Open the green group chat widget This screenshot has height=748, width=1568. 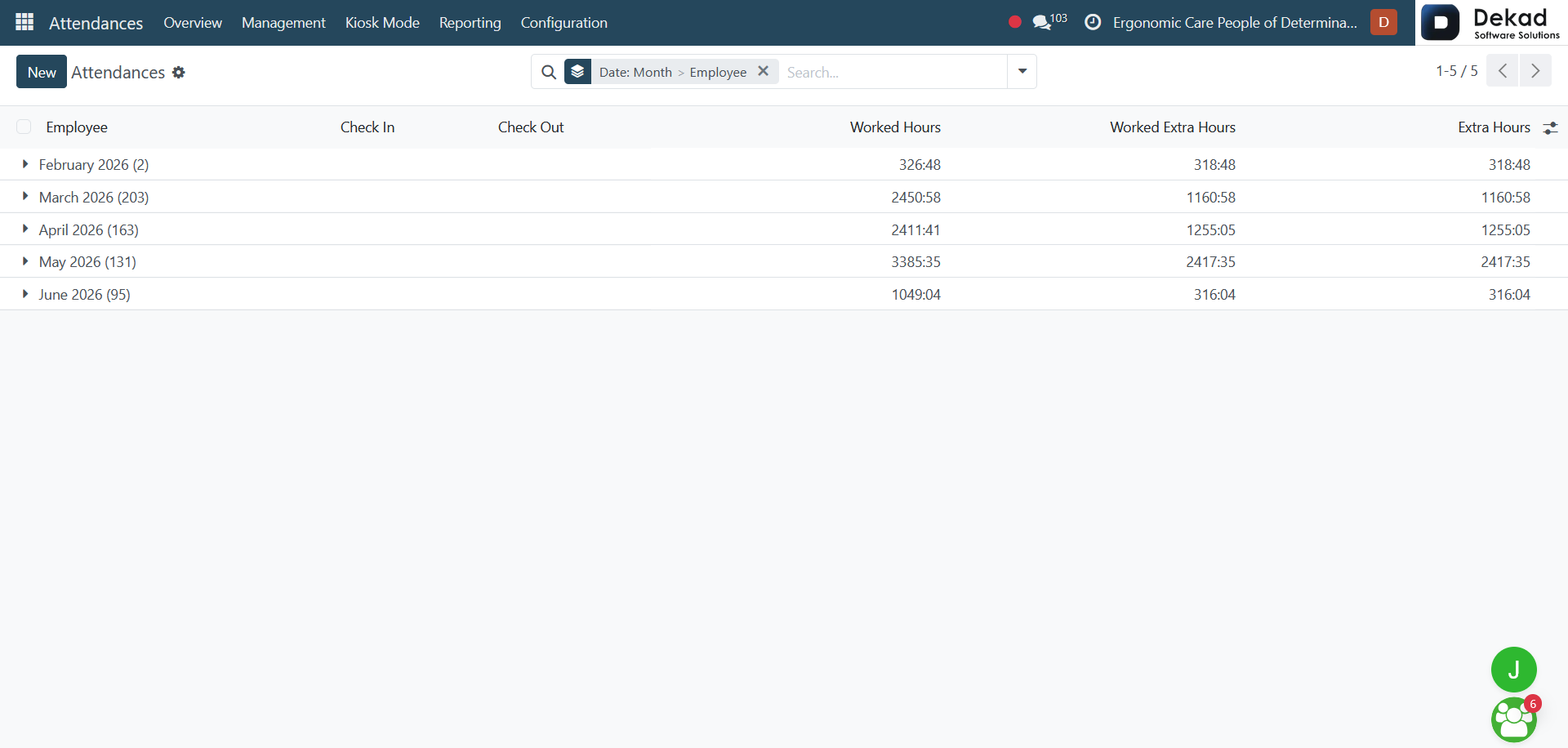pos(1513,719)
